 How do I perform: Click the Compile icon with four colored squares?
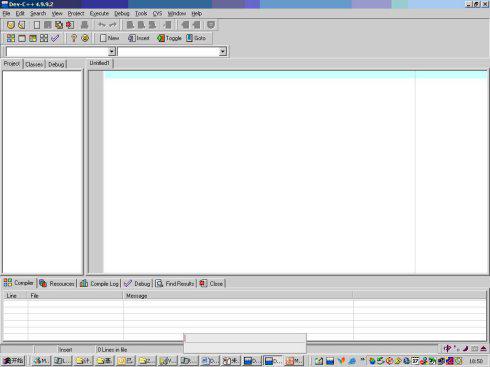11,38
